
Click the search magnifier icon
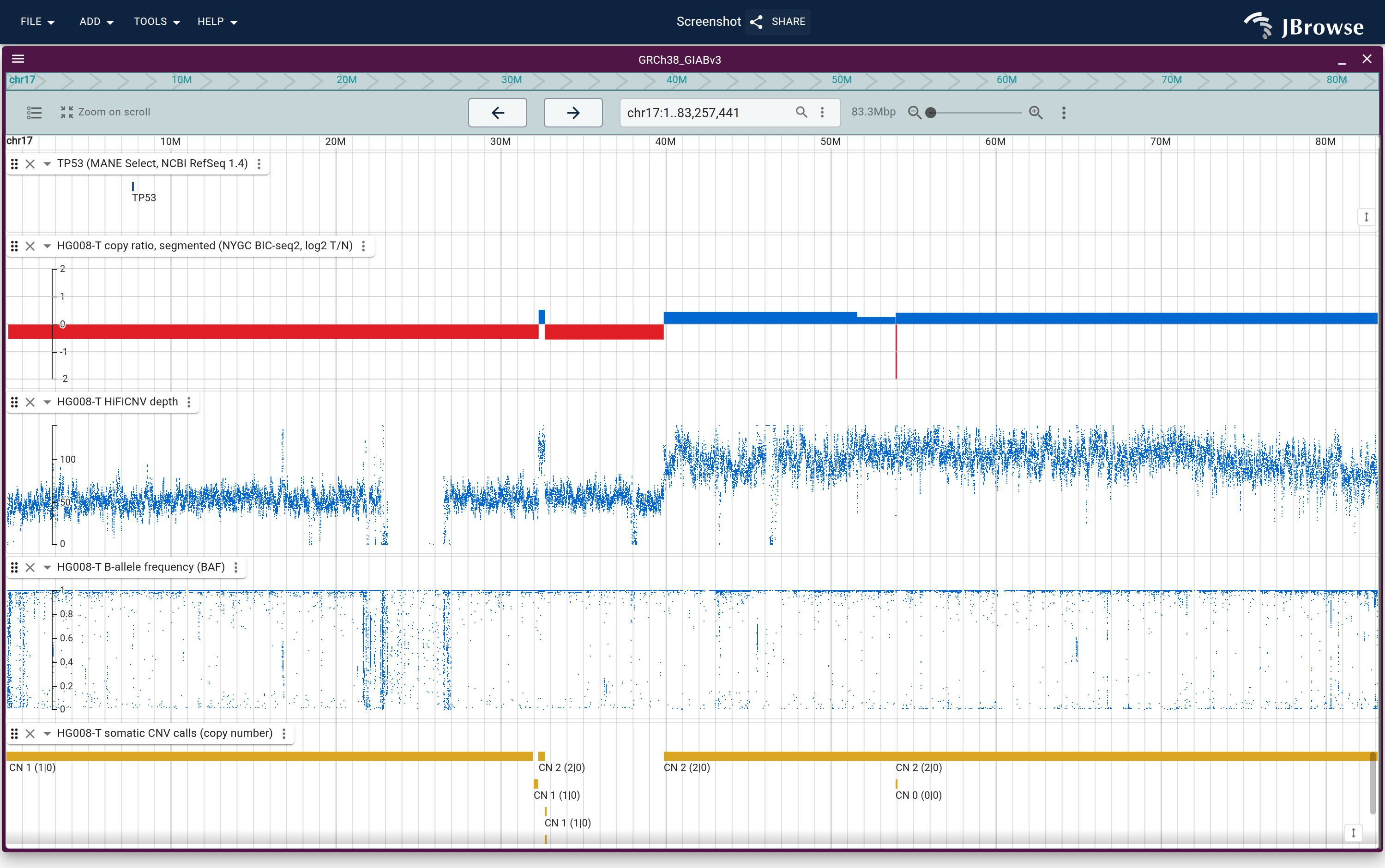pyautogui.click(x=801, y=113)
